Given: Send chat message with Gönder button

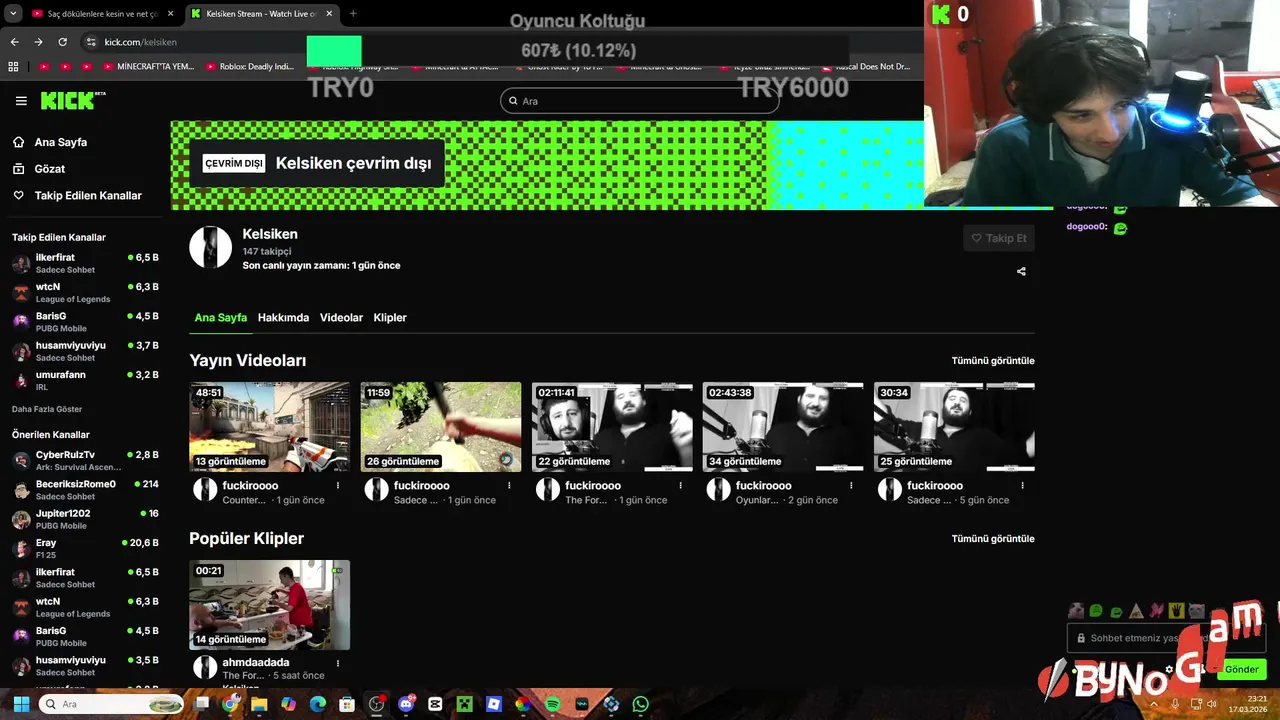Looking at the screenshot, I should (x=1241, y=670).
